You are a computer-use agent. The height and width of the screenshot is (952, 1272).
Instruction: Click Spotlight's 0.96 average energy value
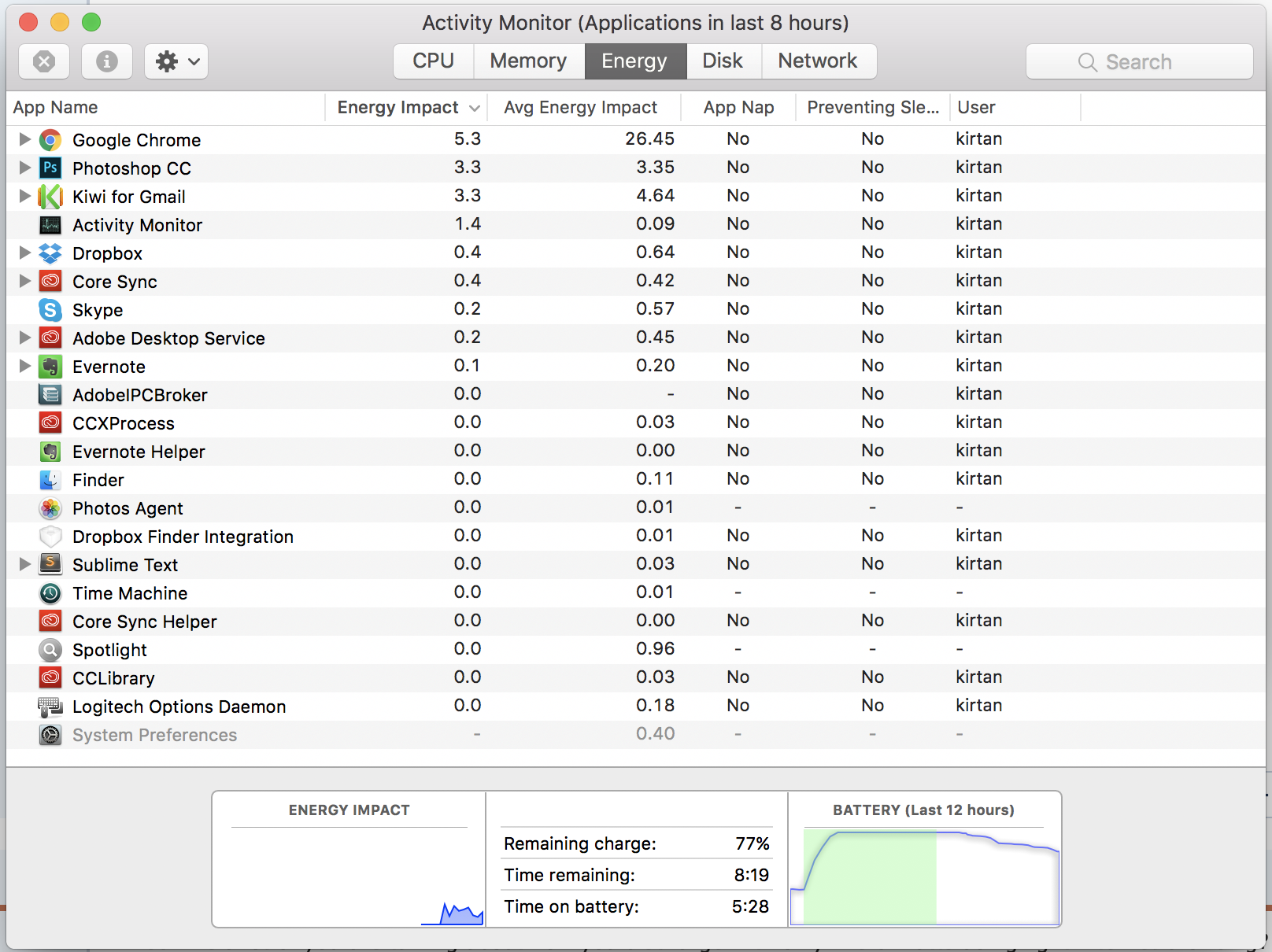(x=656, y=648)
